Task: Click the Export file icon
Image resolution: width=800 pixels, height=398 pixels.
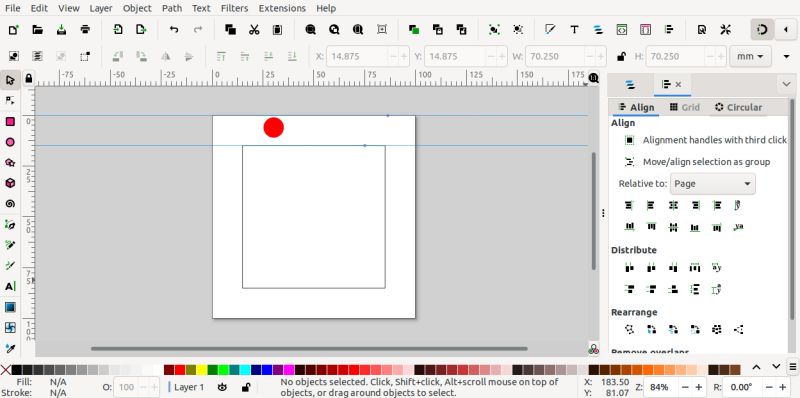Action: 141,30
